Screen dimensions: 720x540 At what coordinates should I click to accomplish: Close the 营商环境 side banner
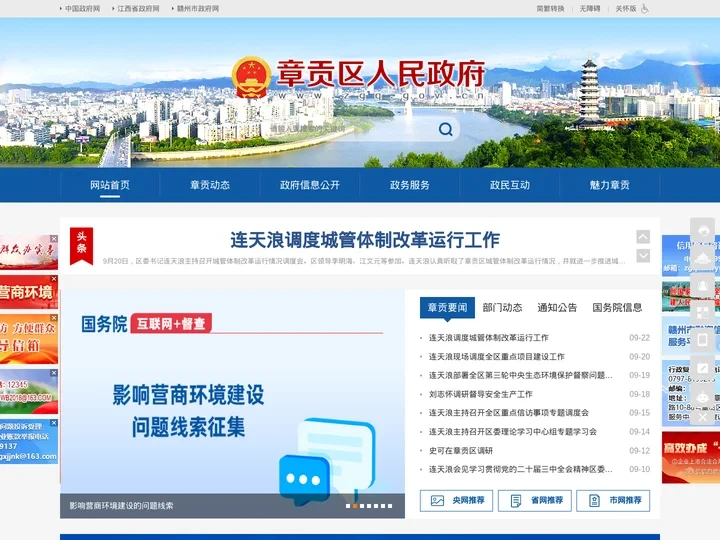pyautogui.click(x=54, y=279)
